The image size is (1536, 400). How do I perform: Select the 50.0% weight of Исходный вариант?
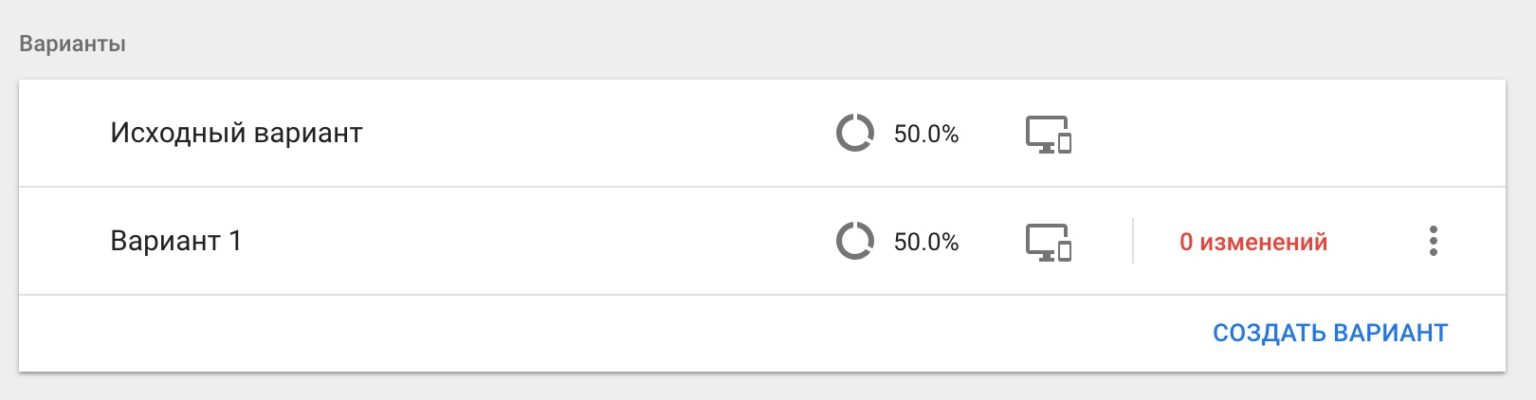[x=926, y=134]
